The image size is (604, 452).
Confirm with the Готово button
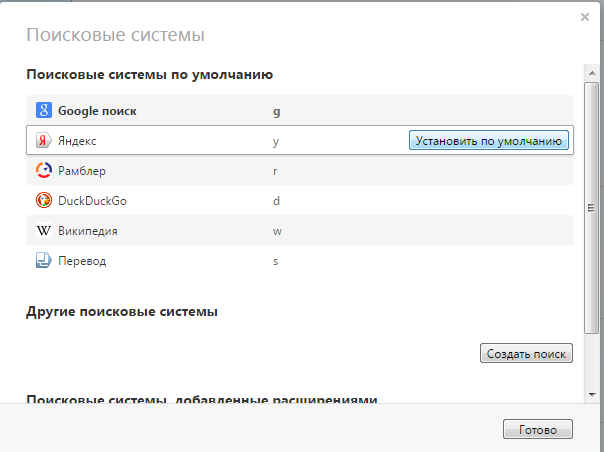[x=538, y=429]
